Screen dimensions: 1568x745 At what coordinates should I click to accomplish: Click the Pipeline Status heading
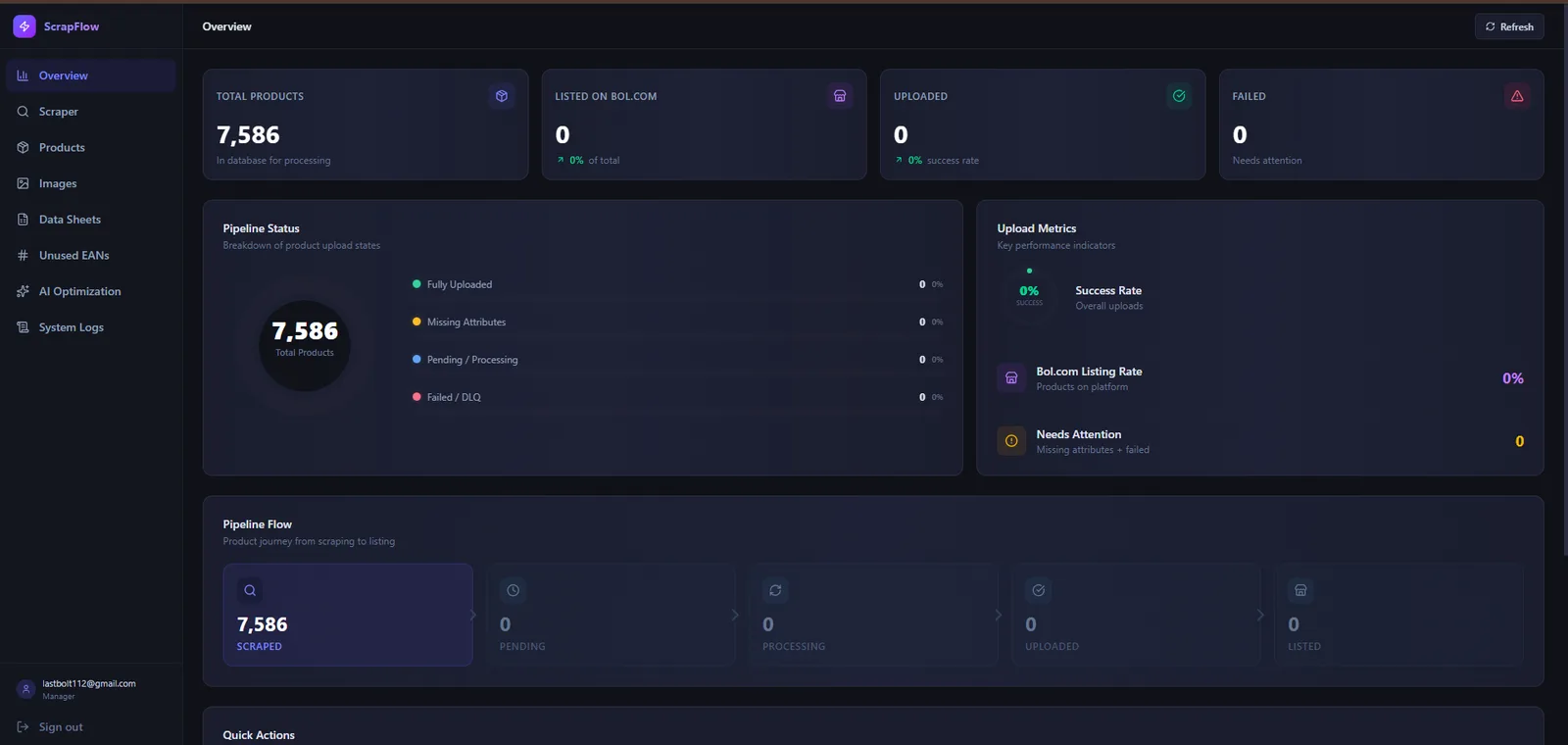[262, 228]
